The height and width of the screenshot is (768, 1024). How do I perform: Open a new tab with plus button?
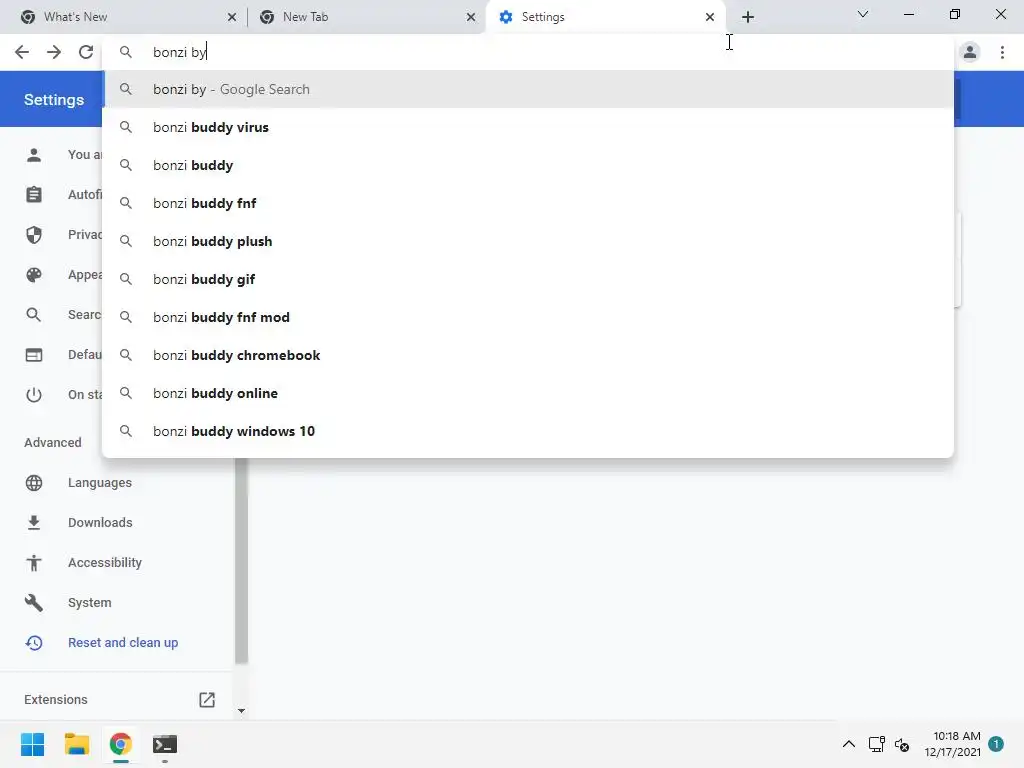pyautogui.click(x=748, y=17)
